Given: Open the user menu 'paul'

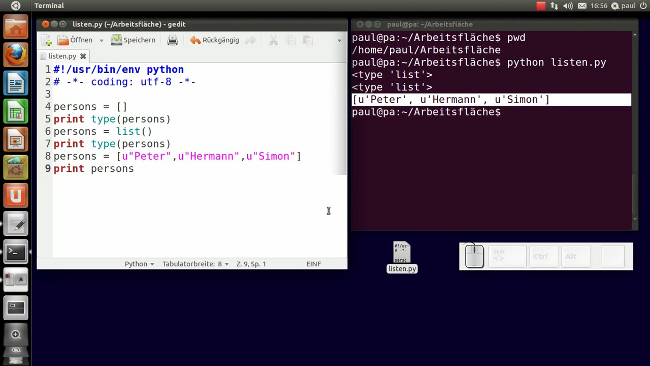Looking at the screenshot, I should (623, 5).
